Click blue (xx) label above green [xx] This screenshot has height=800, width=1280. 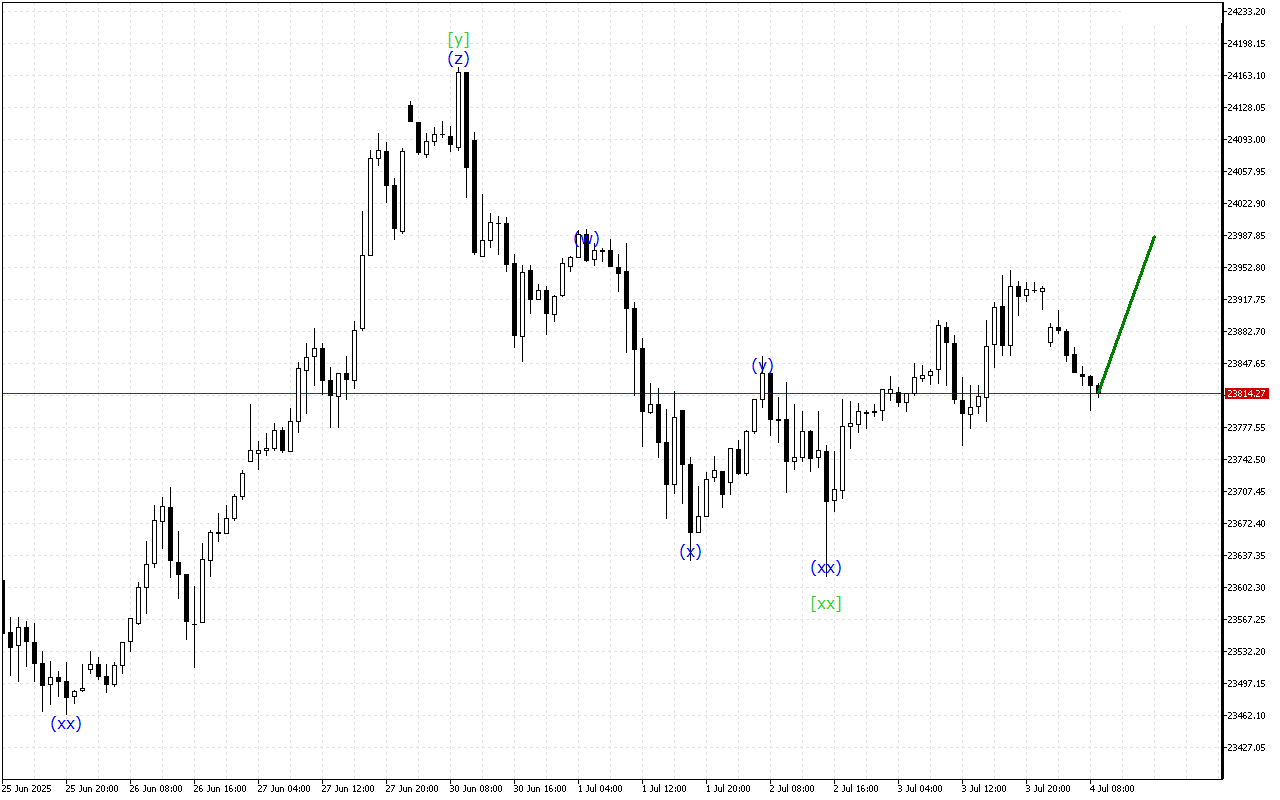(825, 568)
